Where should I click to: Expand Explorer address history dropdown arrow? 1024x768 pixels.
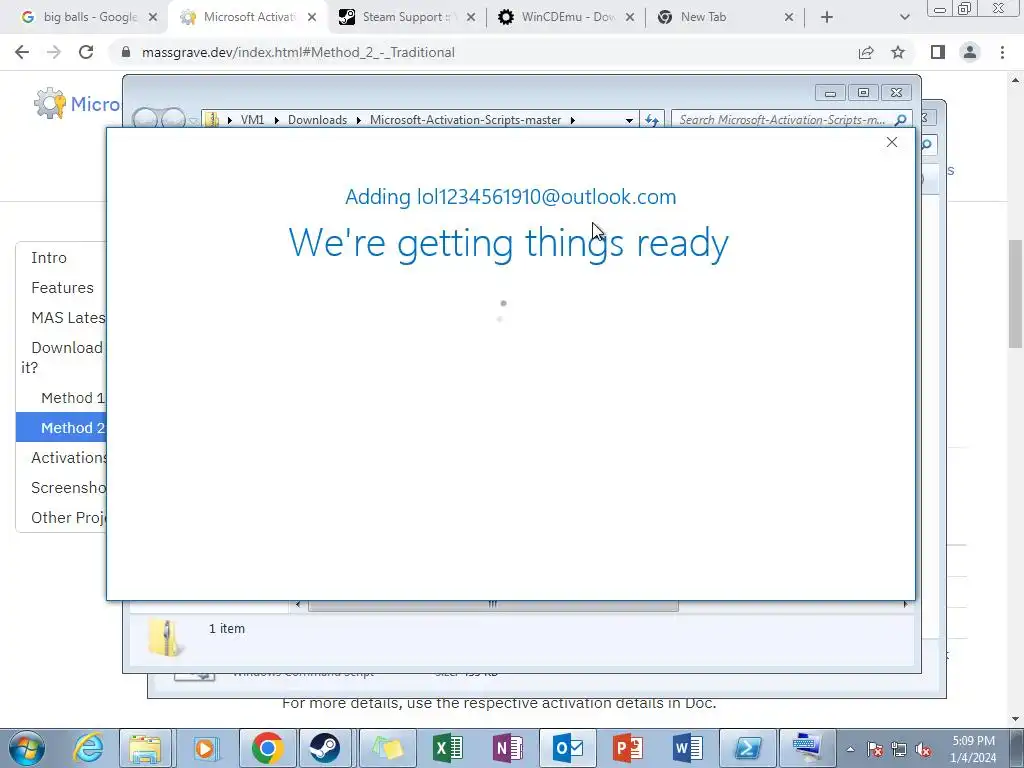click(629, 120)
